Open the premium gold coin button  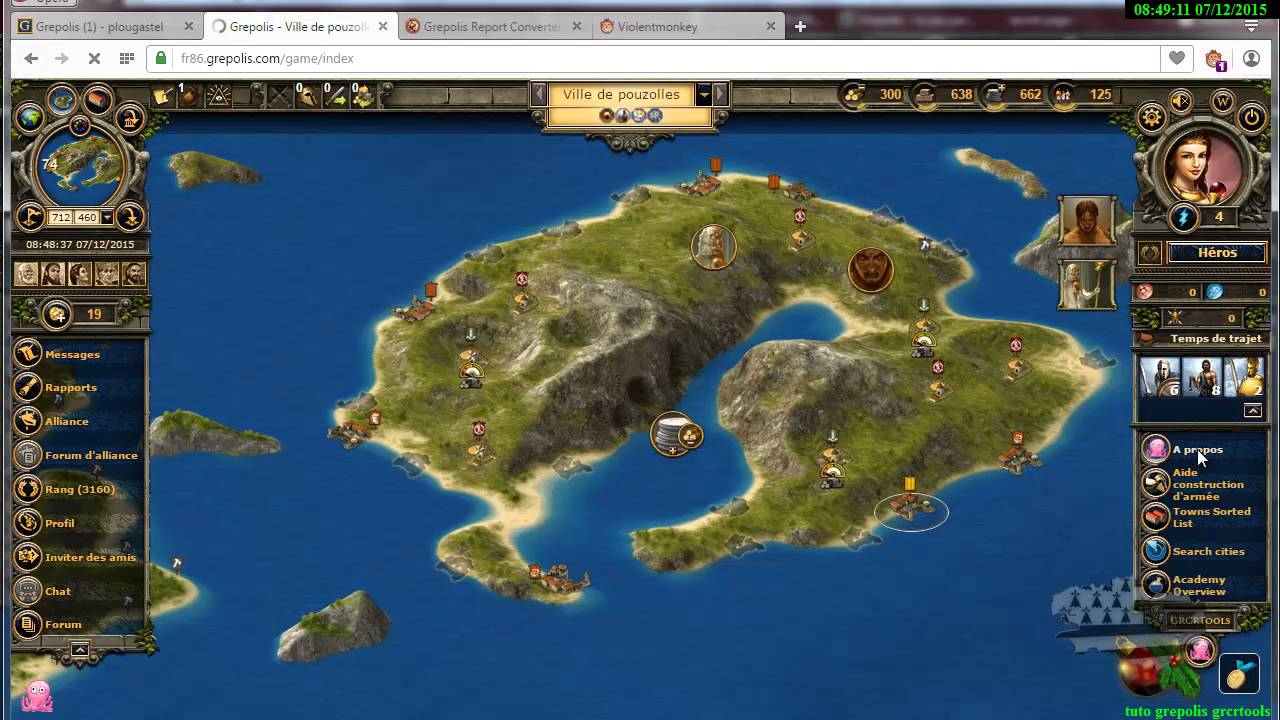(58, 314)
